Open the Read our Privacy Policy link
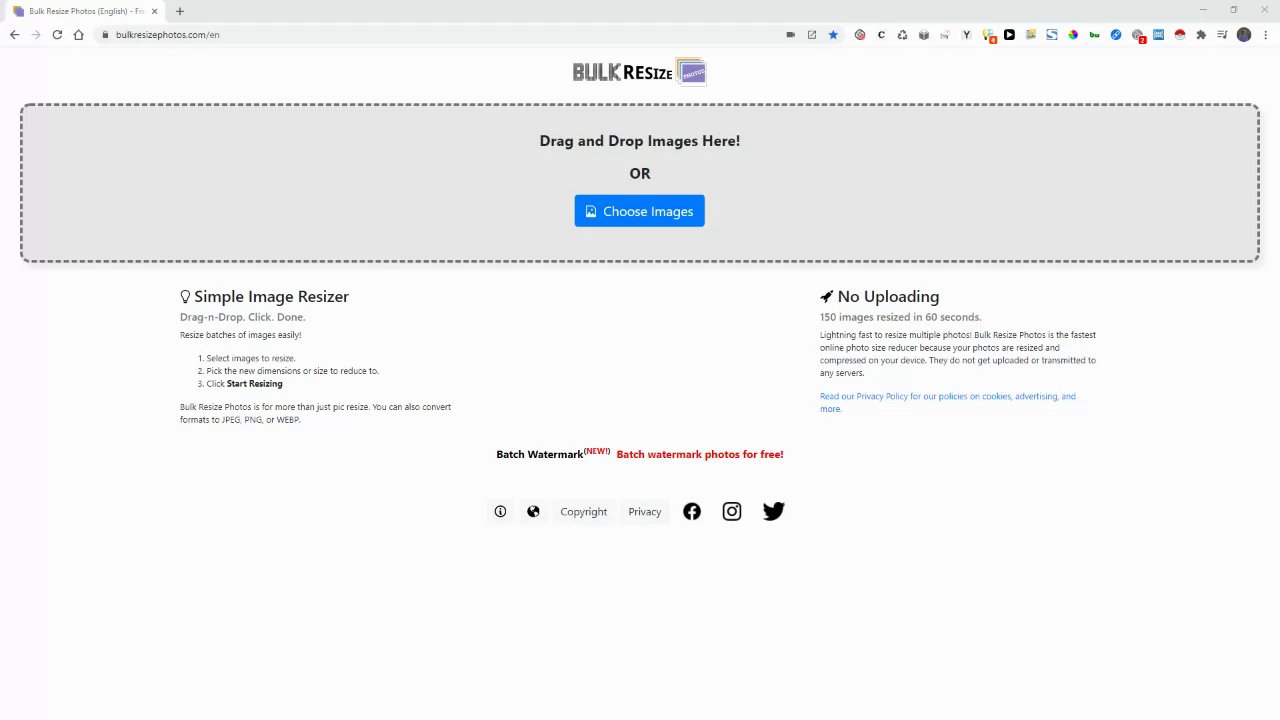1280x720 pixels. coord(948,402)
